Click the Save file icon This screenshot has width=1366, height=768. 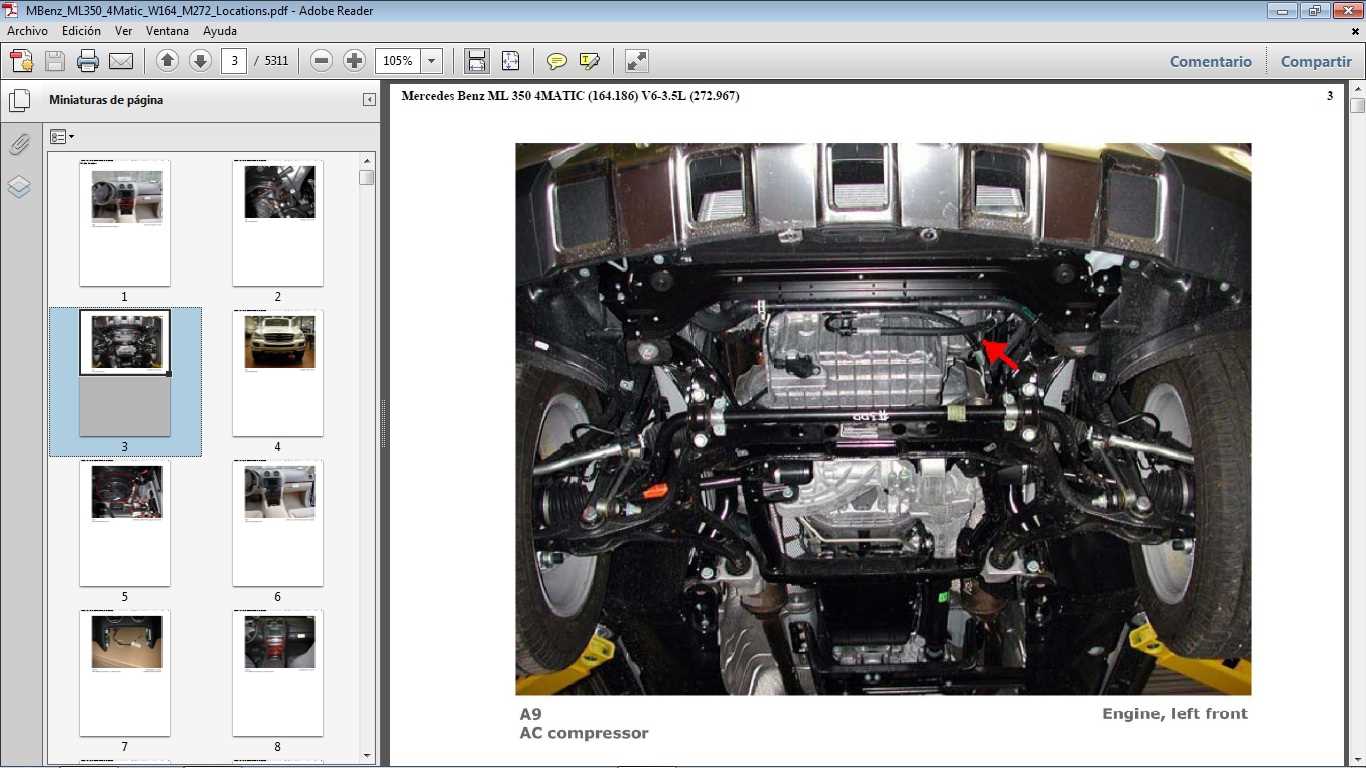55,61
